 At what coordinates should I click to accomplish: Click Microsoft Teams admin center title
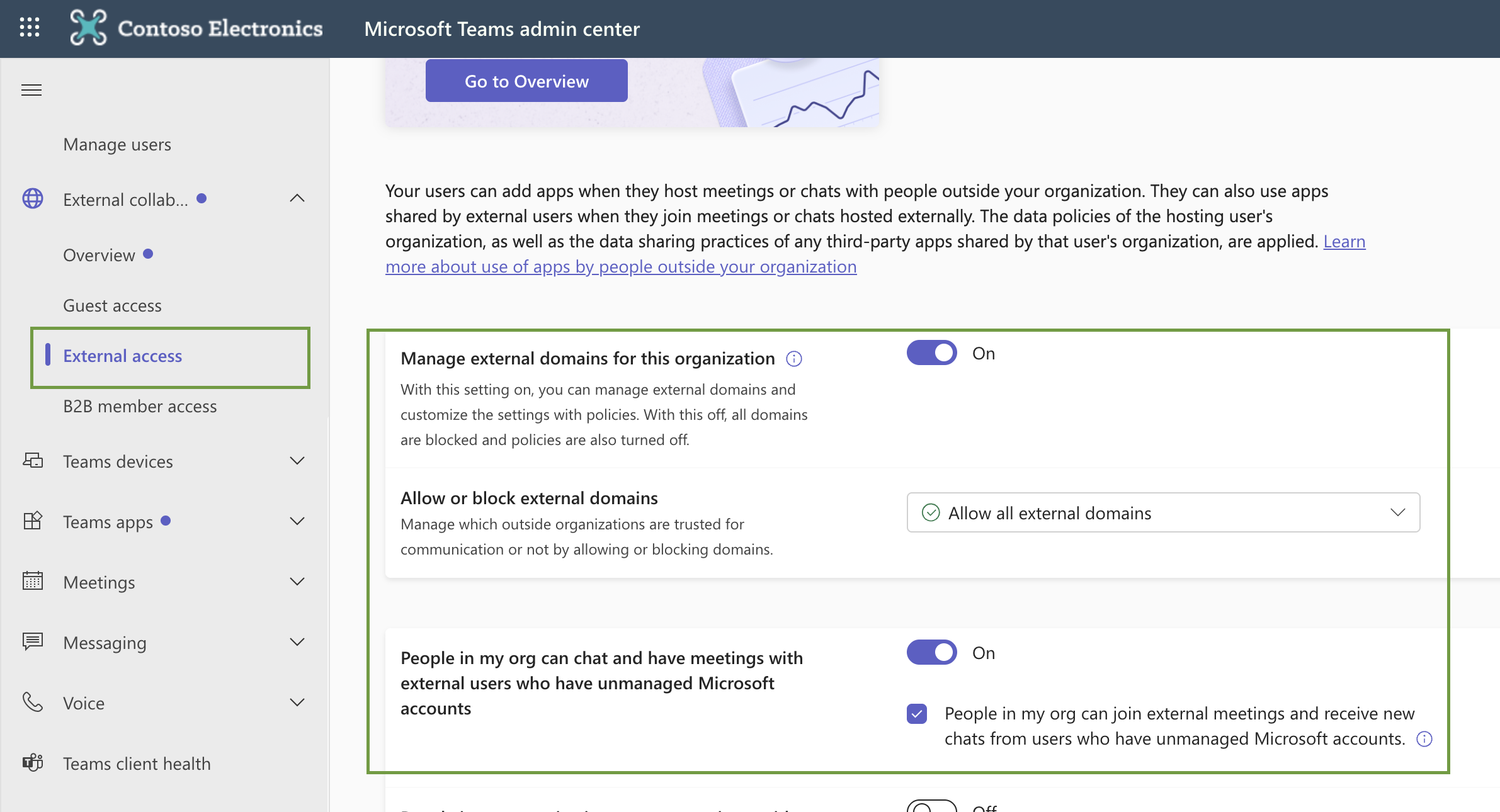tap(502, 29)
